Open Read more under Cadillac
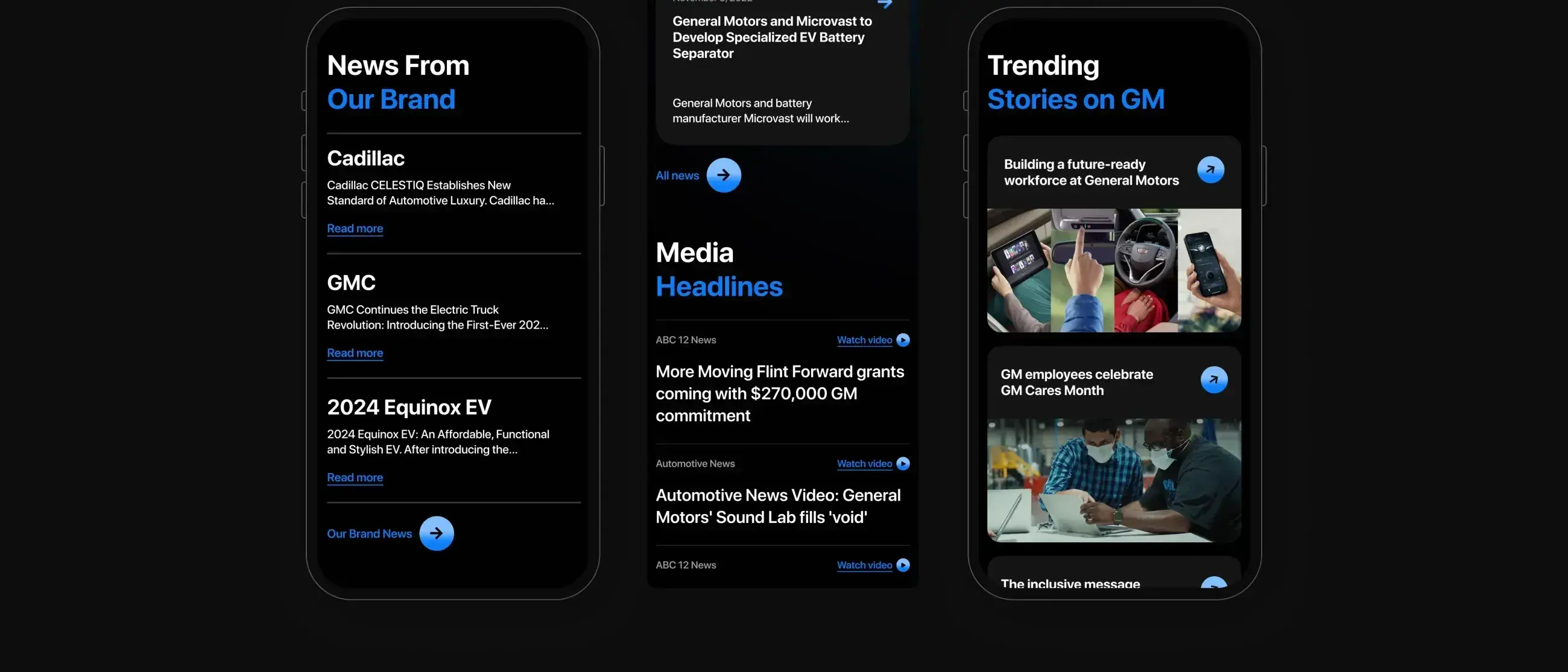This screenshot has width=1568, height=672. pos(355,229)
